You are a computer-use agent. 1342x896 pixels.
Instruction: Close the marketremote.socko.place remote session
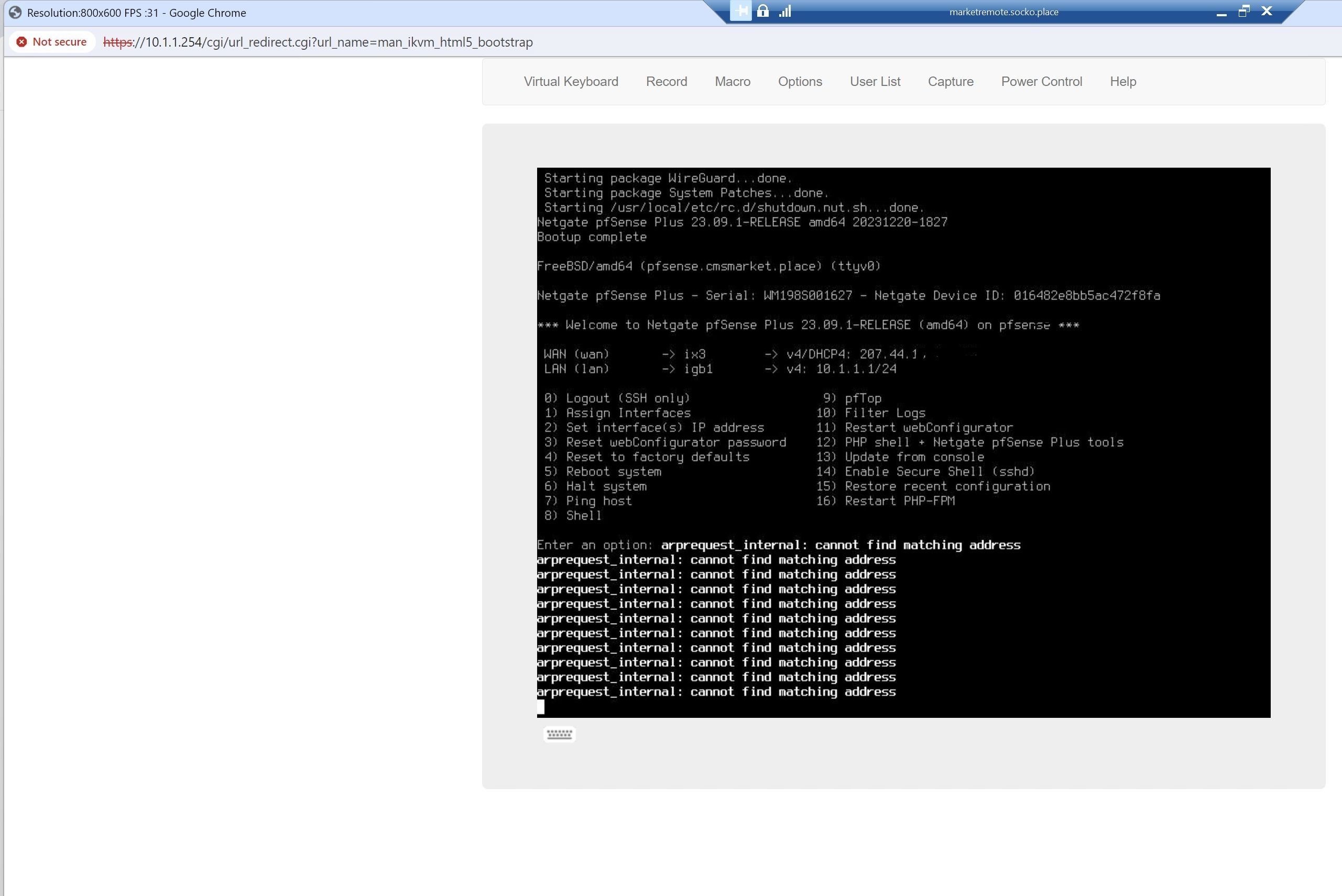[x=1267, y=12]
